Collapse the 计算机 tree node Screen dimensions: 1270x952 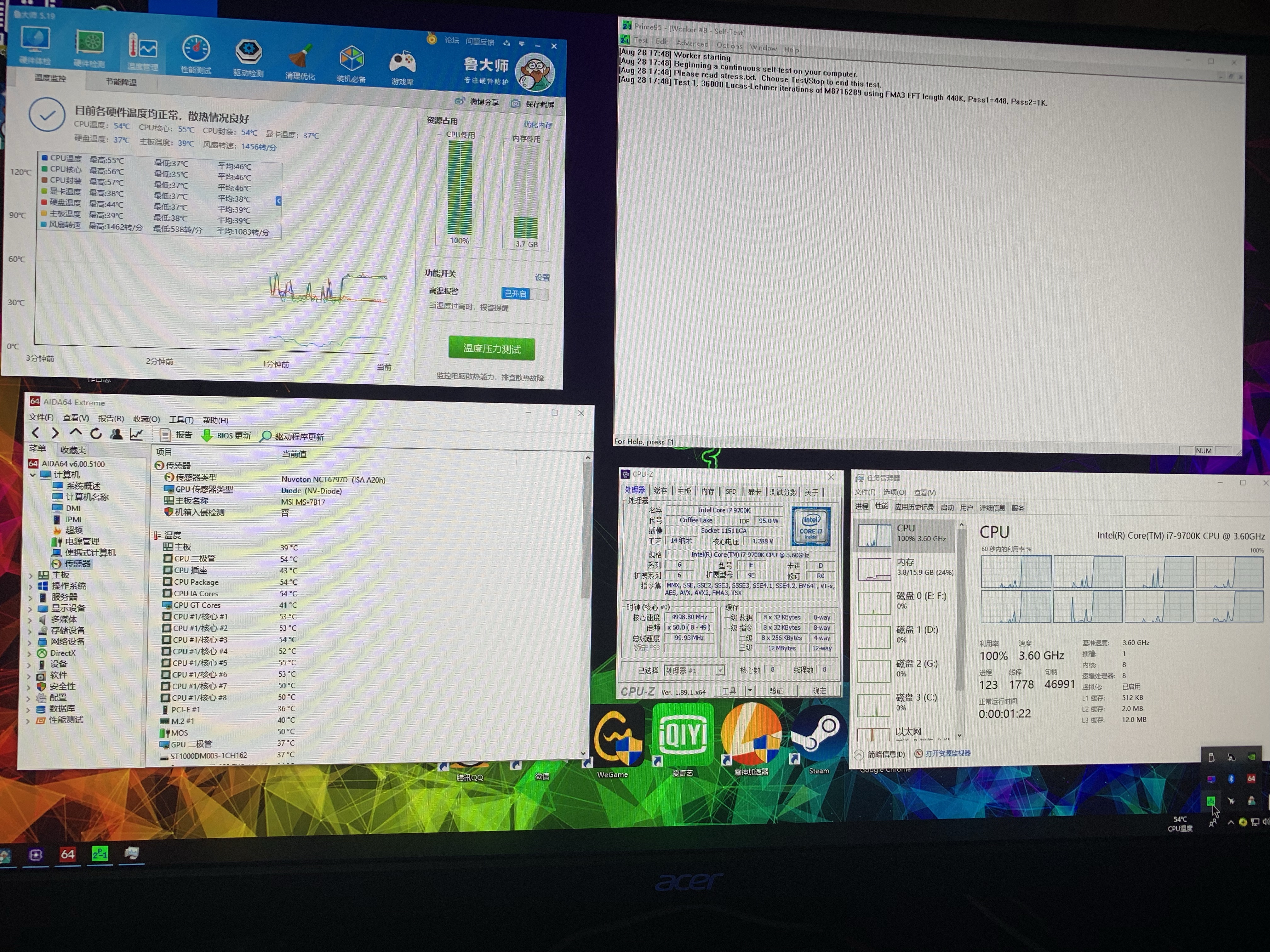(x=33, y=474)
